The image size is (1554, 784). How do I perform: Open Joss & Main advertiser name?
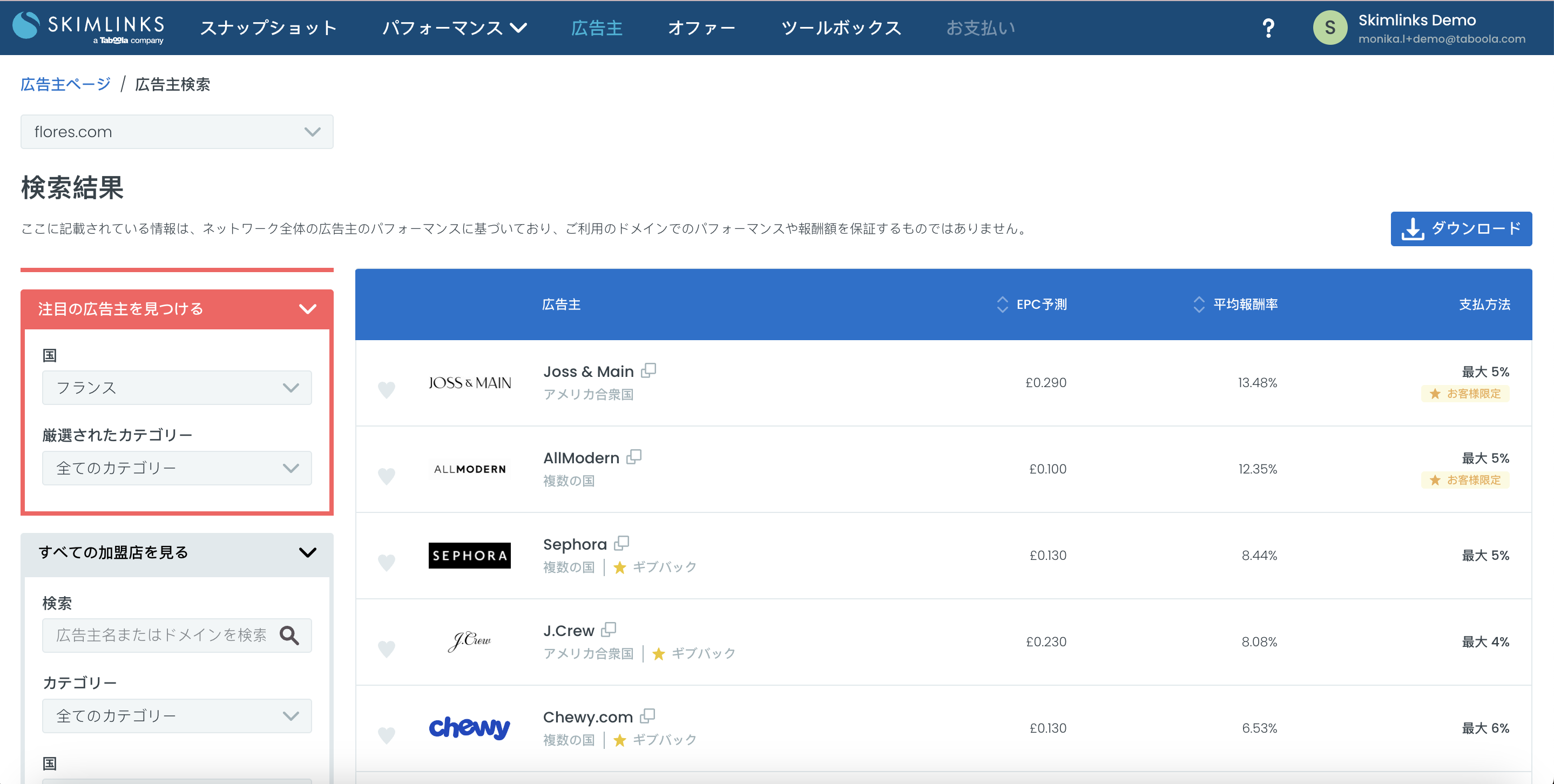coord(588,371)
